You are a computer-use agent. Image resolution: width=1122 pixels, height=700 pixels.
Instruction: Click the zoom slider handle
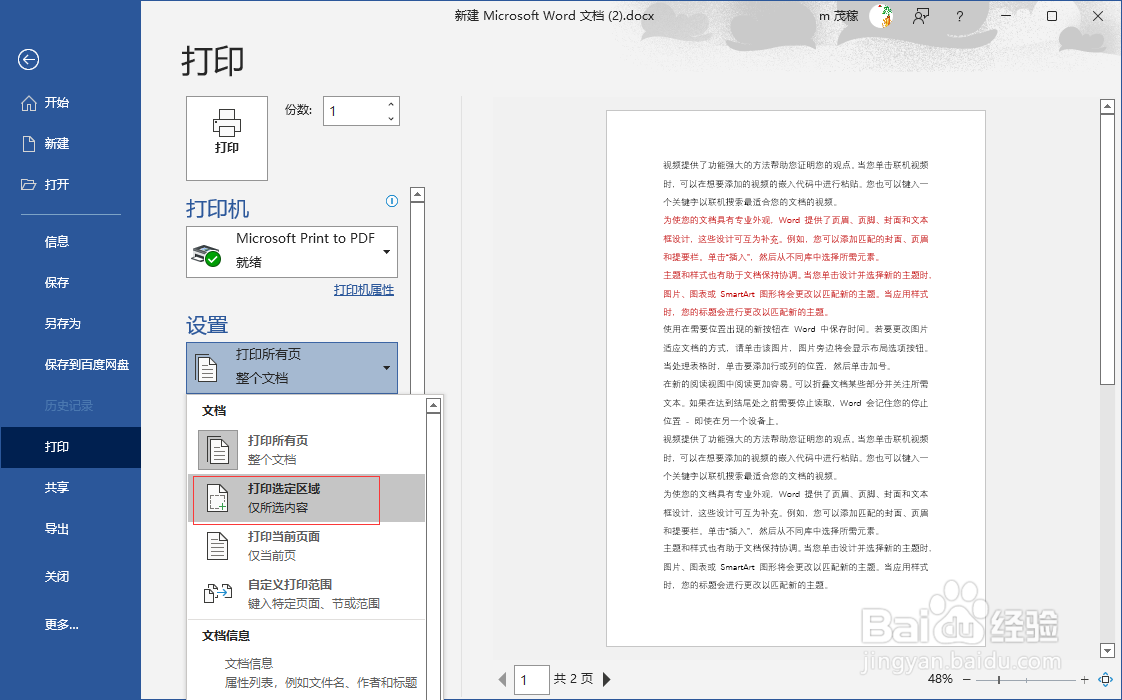coord(999,679)
